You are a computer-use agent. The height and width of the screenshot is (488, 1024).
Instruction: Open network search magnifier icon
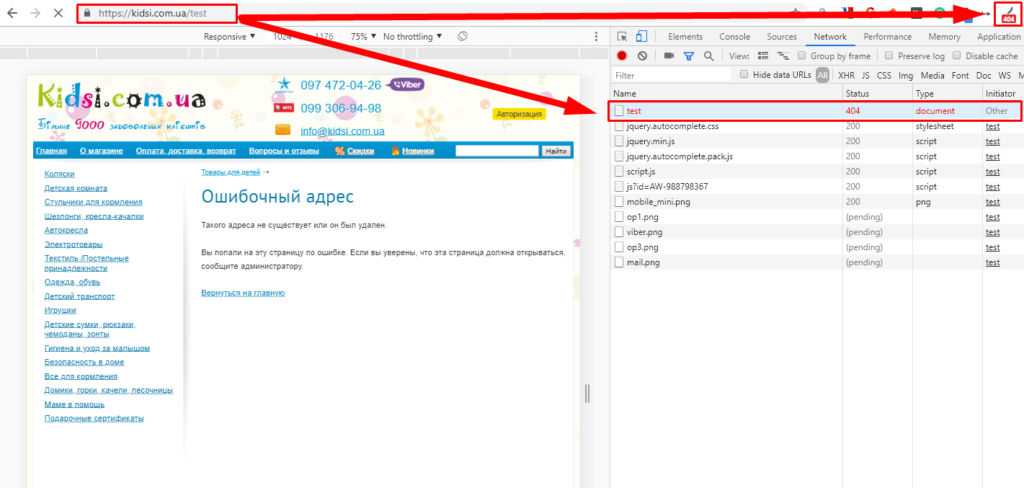(x=708, y=56)
